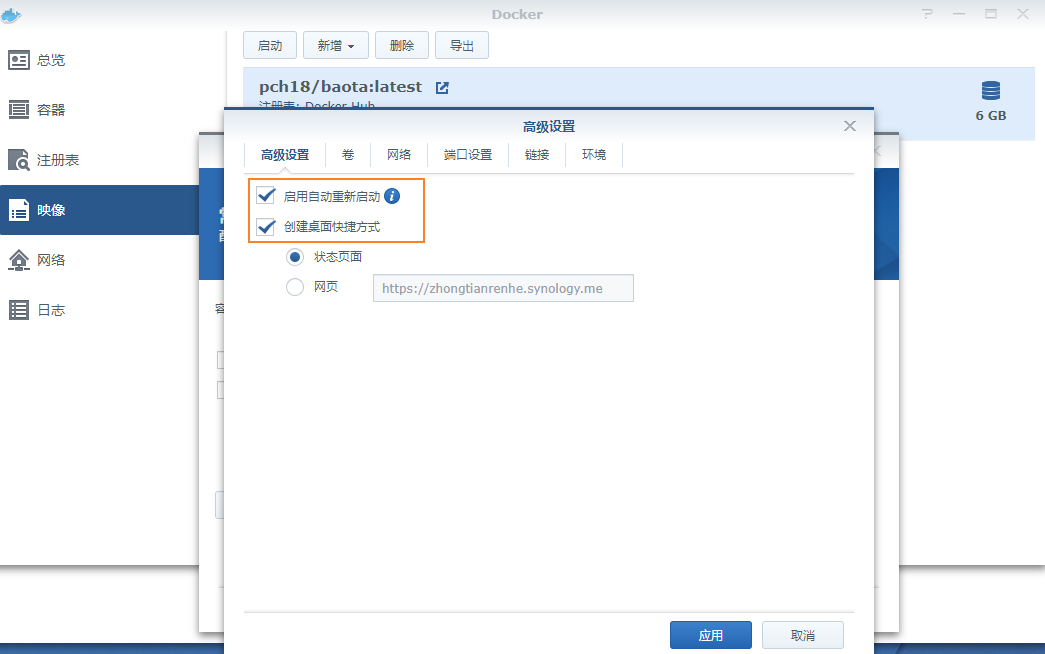Select the 状态页面 radio button
The image size is (1045, 654).
coord(295,257)
